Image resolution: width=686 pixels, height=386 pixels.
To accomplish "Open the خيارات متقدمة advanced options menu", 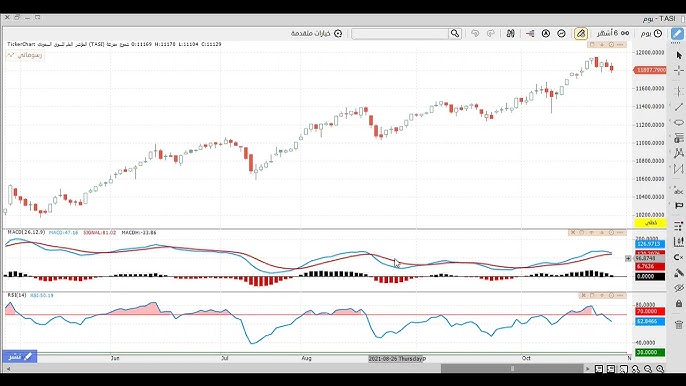I will 316,34.
